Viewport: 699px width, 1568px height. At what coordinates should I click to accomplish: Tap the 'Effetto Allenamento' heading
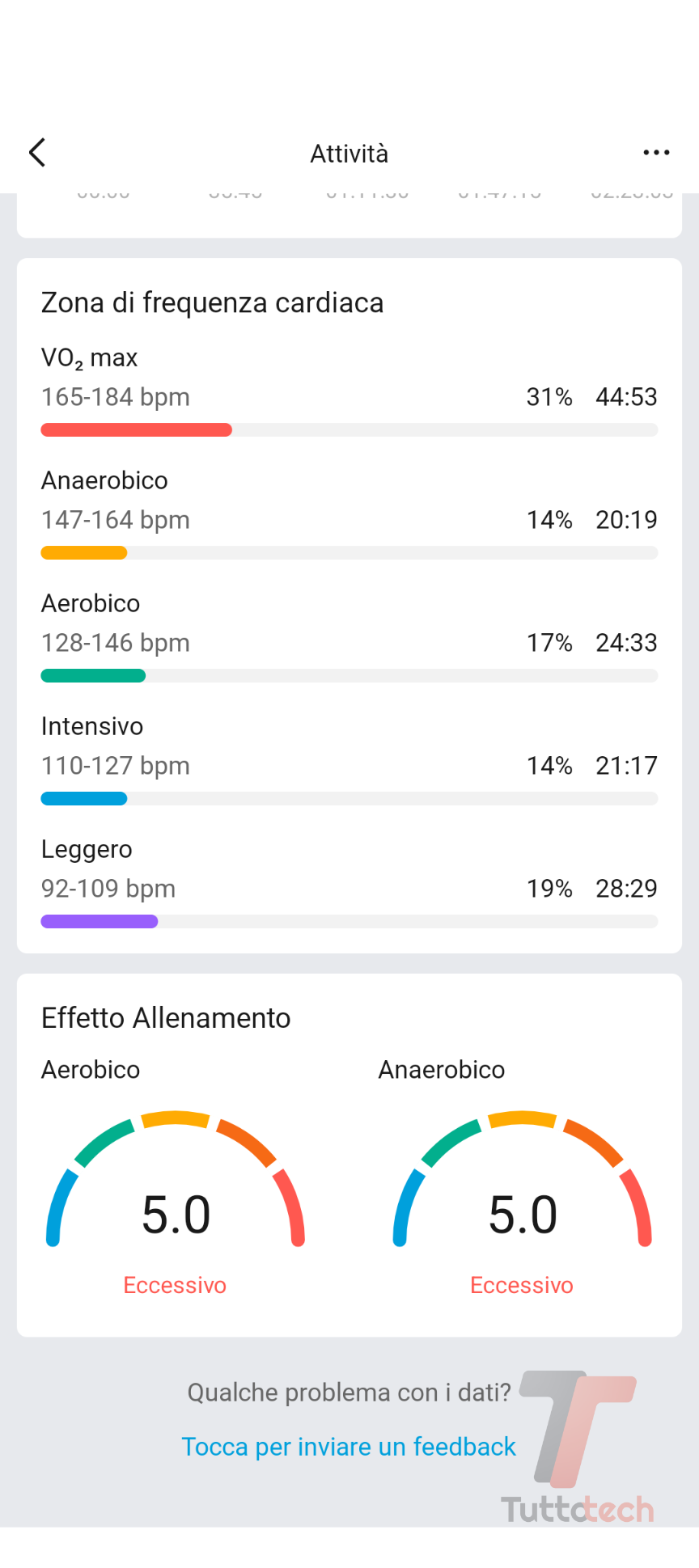(166, 1018)
